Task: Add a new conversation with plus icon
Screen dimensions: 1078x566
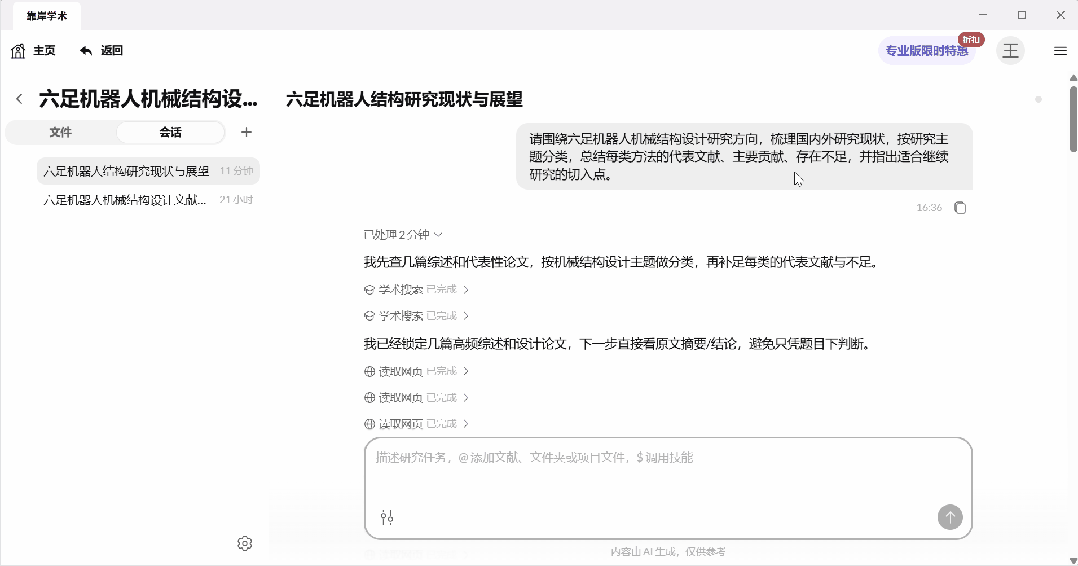Action: click(x=246, y=132)
